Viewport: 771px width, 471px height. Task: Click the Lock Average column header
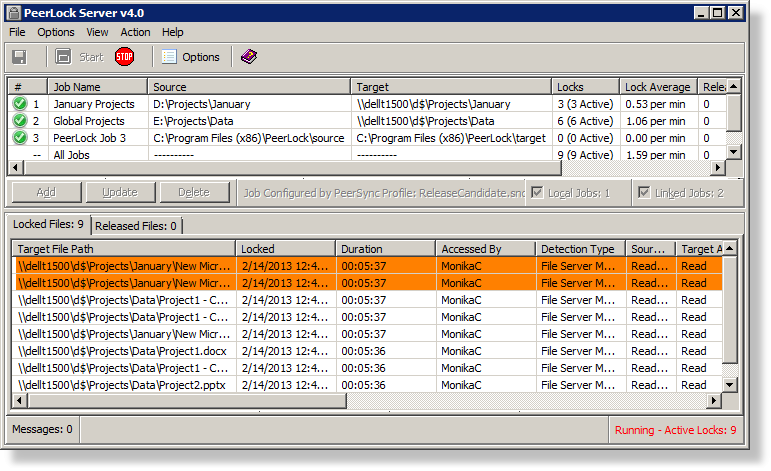point(658,87)
